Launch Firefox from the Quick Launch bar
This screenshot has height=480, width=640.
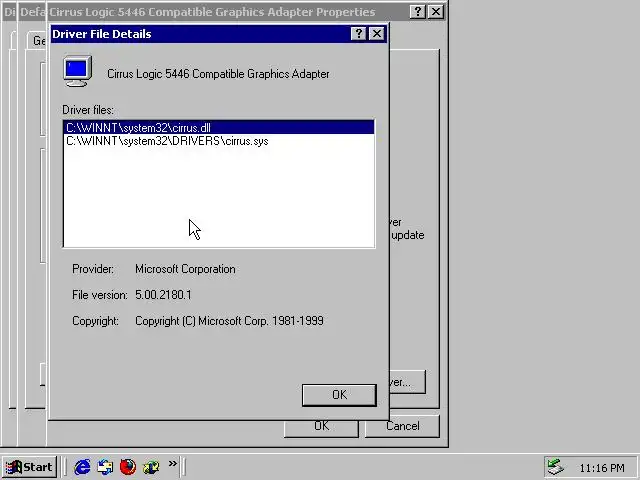pyautogui.click(x=128, y=467)
